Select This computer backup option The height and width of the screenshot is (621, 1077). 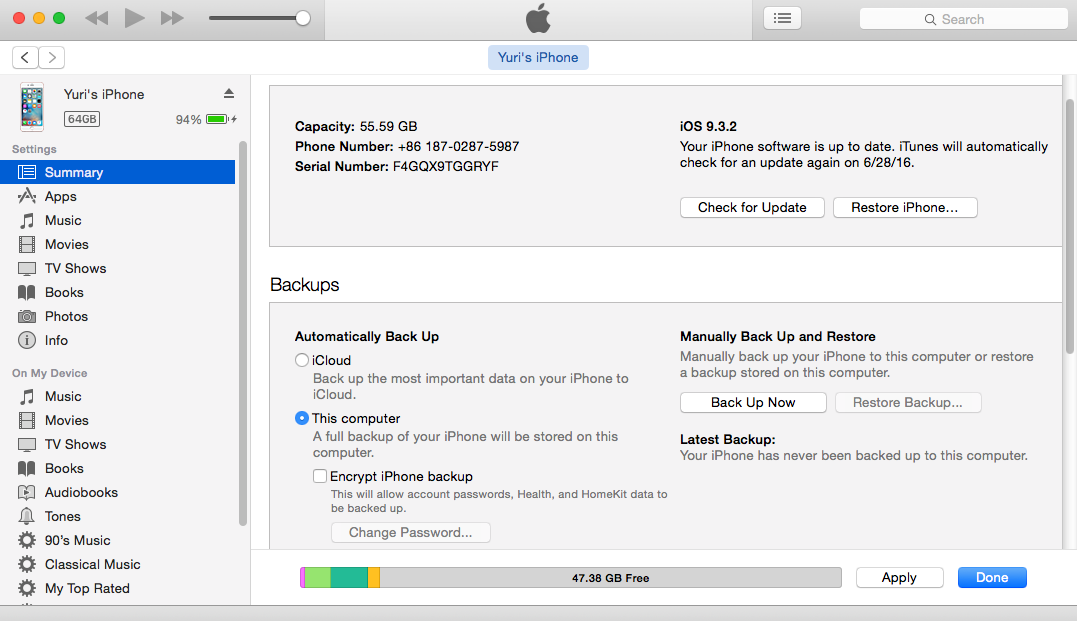point(302,418)
